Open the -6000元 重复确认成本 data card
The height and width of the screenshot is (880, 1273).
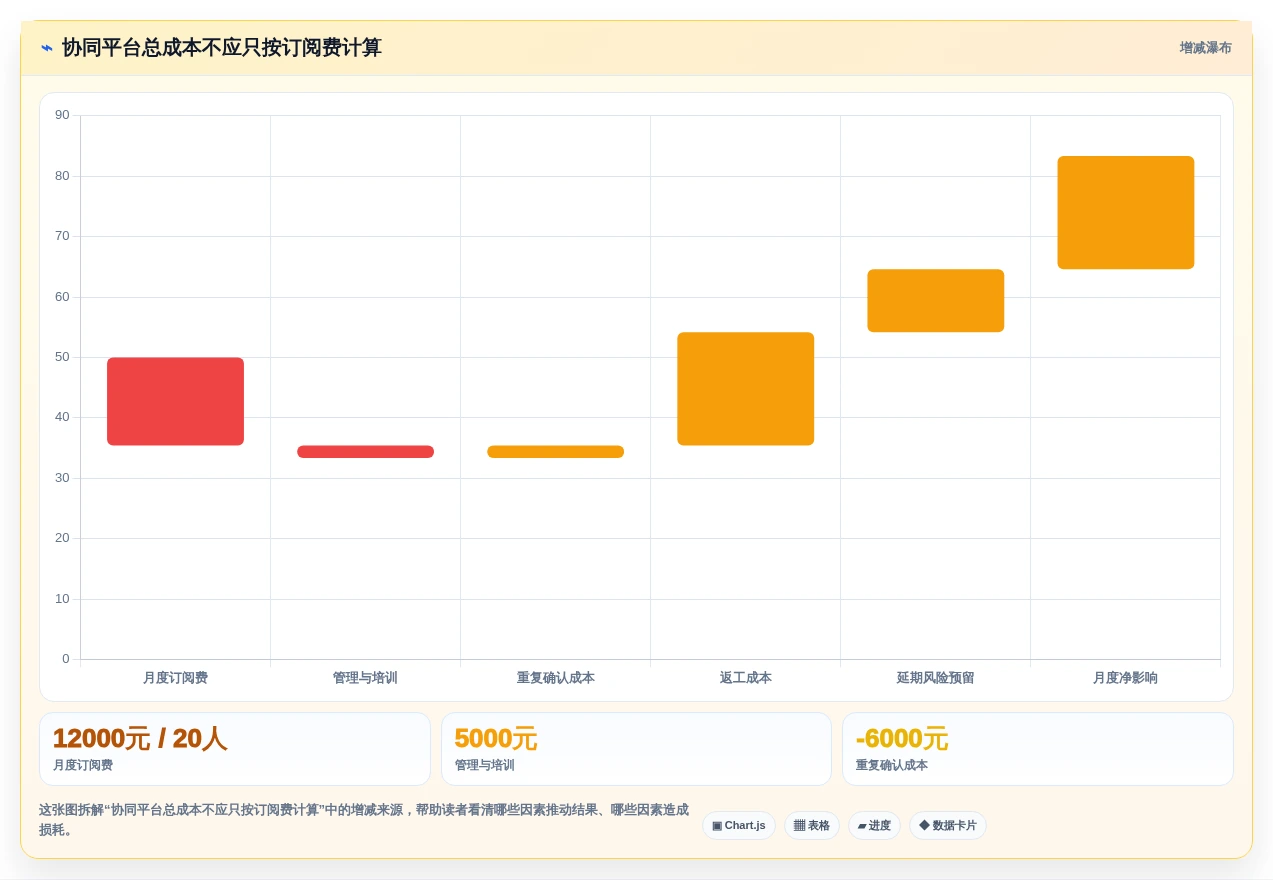(x=1038, y=749)
